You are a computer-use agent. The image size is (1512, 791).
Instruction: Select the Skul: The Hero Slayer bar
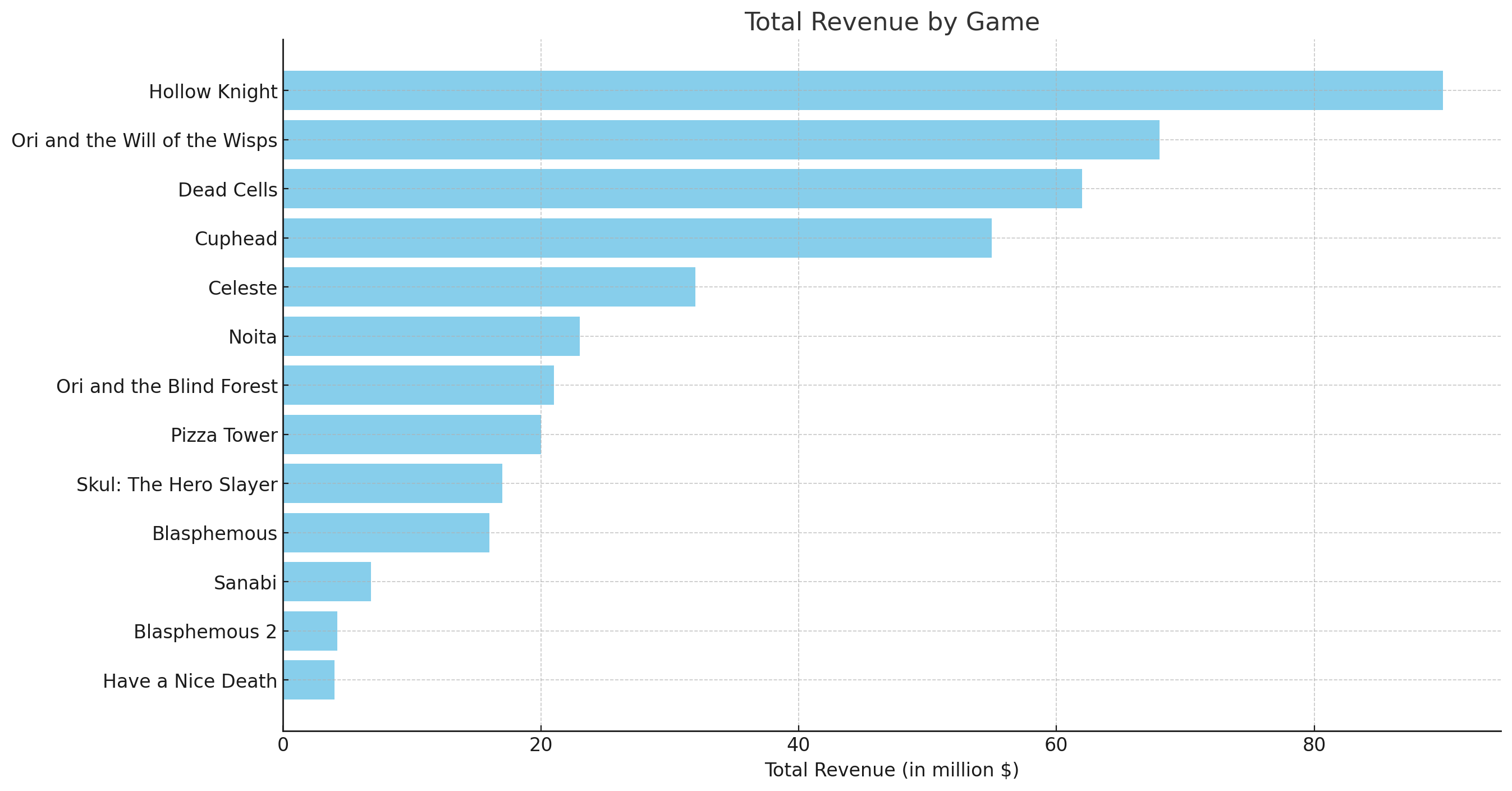point(393,483)
